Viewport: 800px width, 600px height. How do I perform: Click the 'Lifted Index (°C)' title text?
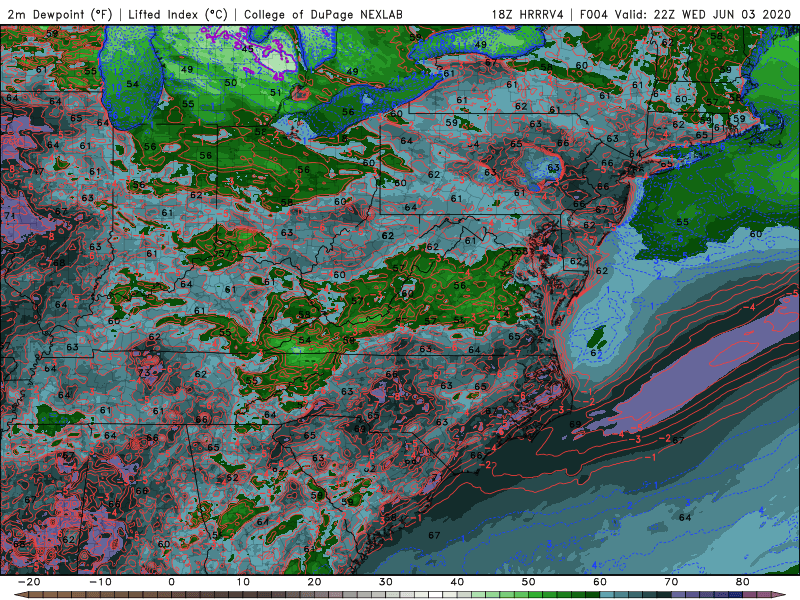point(178,14)
